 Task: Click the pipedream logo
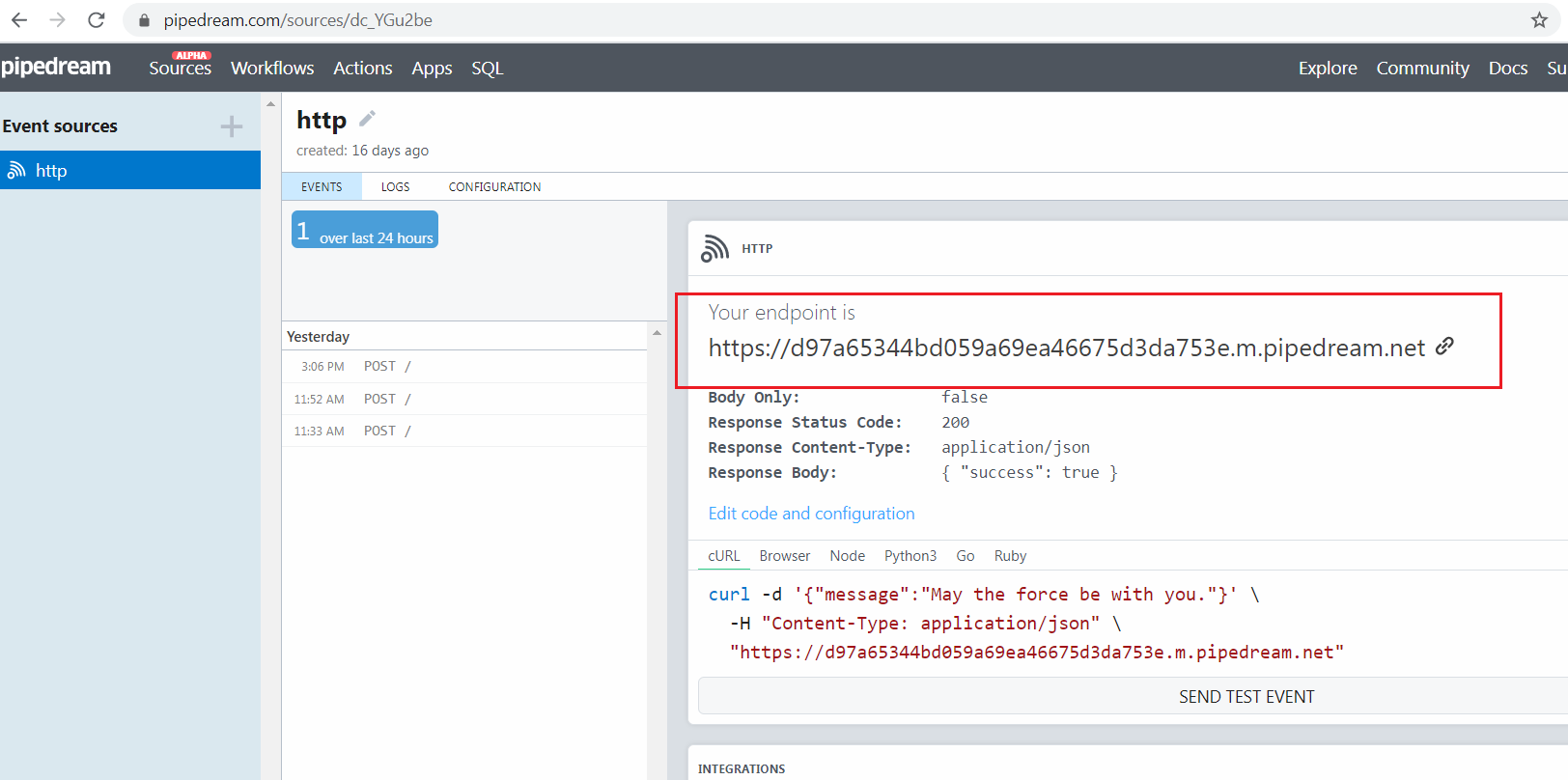[x=56, y=67]
